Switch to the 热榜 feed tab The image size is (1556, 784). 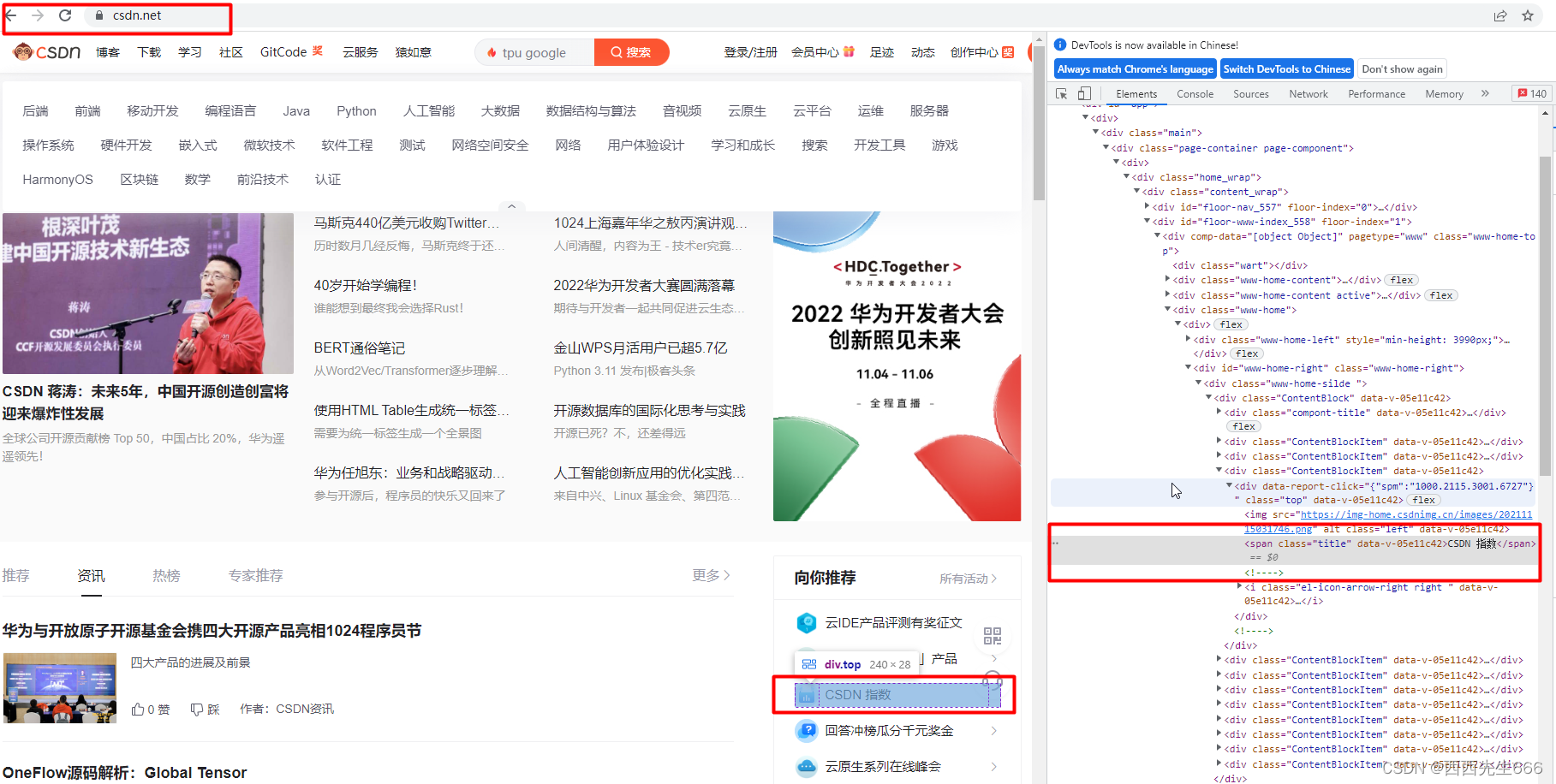coord(166,576)
